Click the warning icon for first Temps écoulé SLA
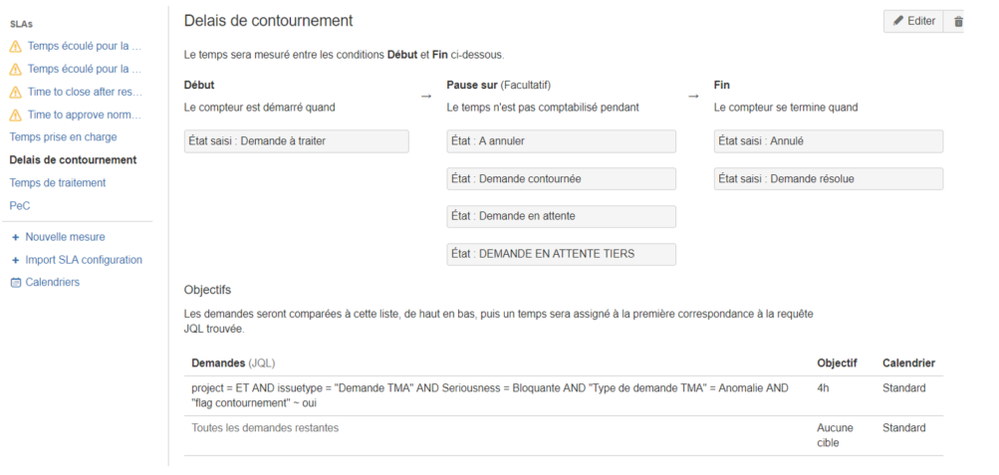 pos(15,46)
